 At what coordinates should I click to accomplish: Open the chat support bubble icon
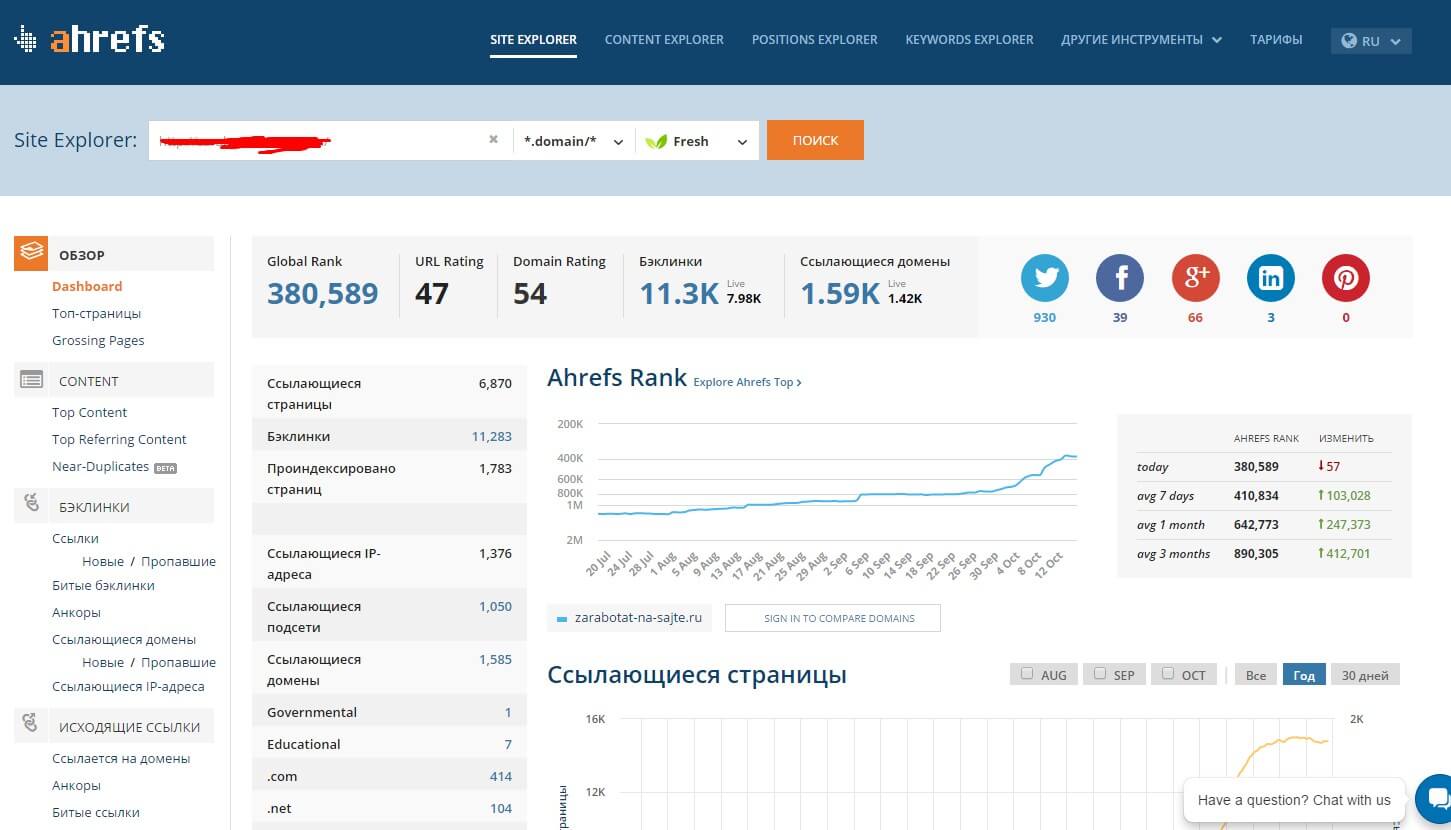pyautogui.click(x=1436, y=798)
